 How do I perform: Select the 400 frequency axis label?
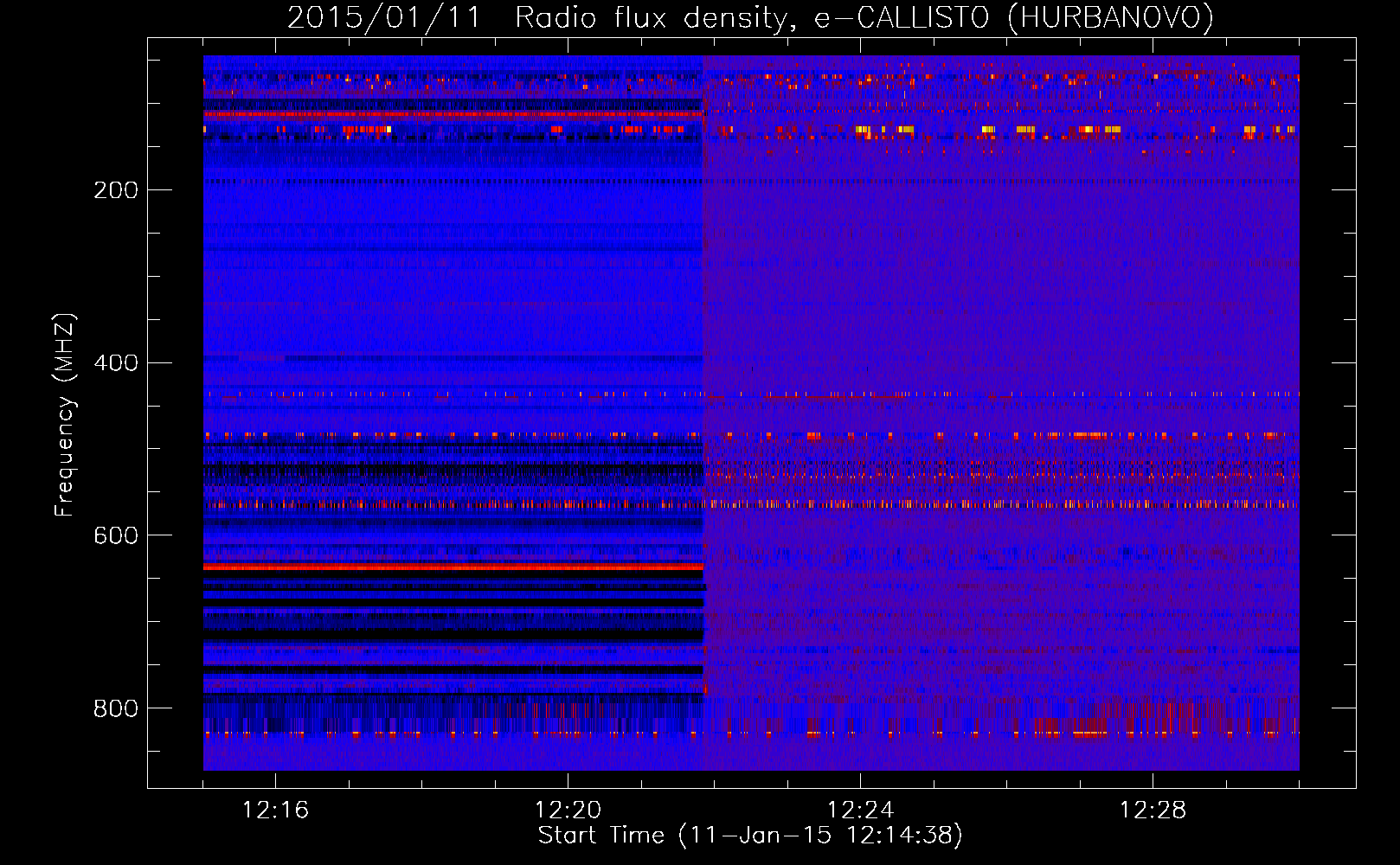click(x=116, y=363)
